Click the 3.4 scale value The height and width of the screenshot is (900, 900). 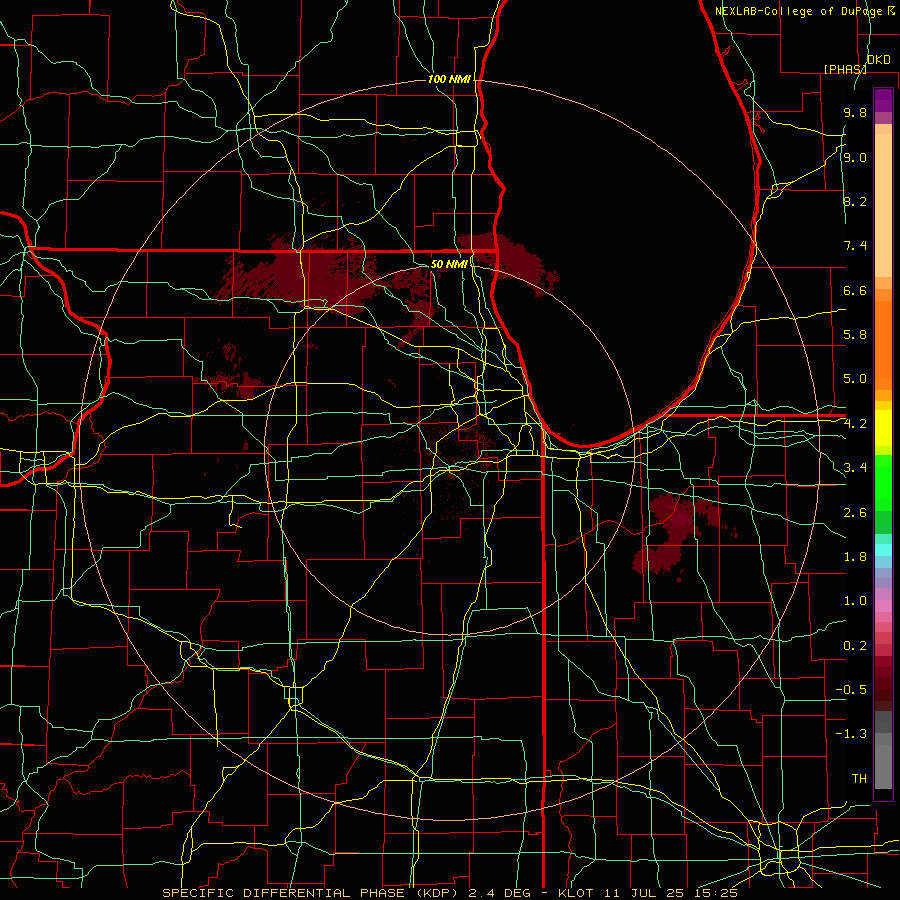[x=855, y=468]
